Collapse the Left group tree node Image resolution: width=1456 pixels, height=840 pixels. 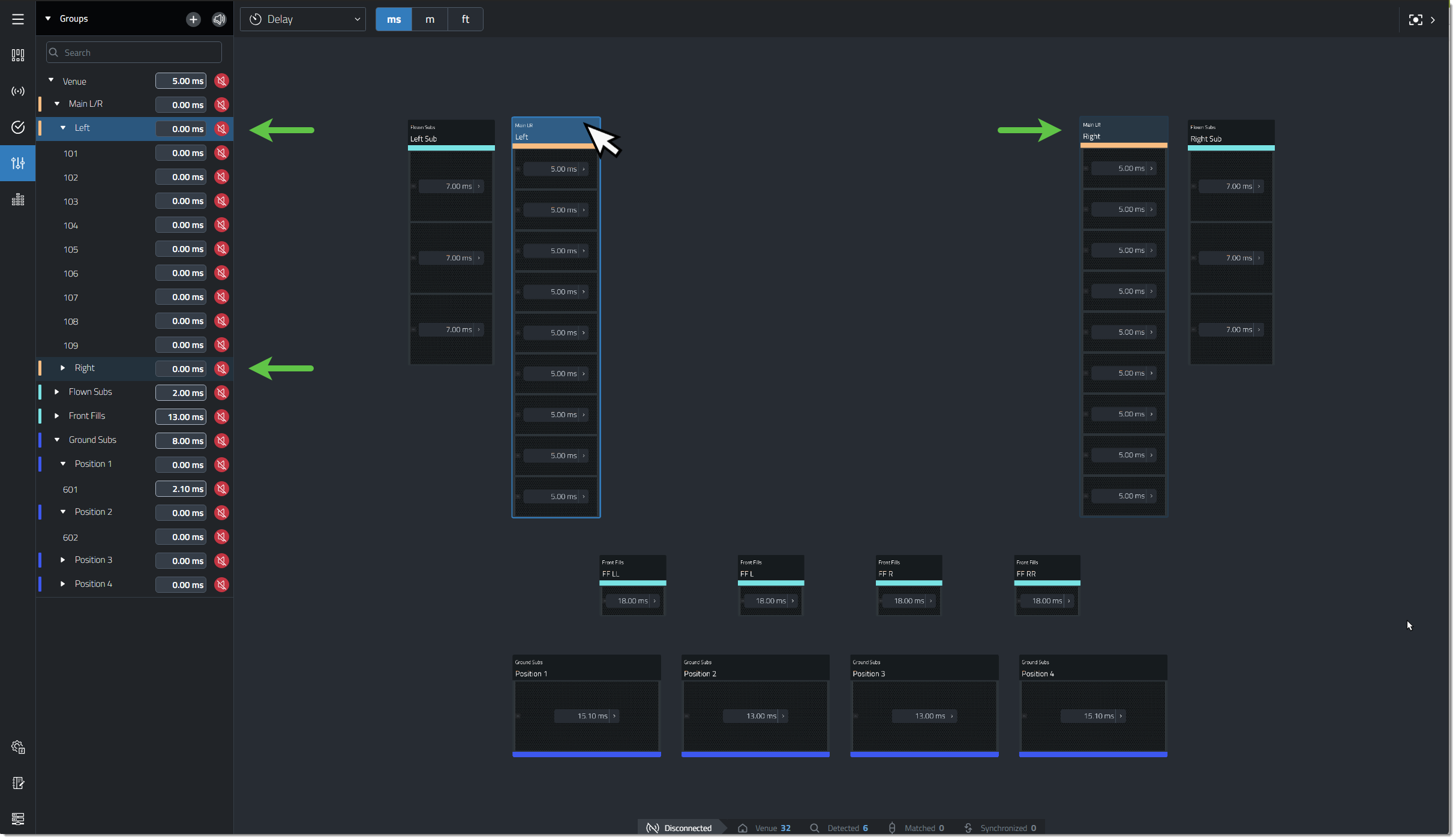tap(63, 128)
